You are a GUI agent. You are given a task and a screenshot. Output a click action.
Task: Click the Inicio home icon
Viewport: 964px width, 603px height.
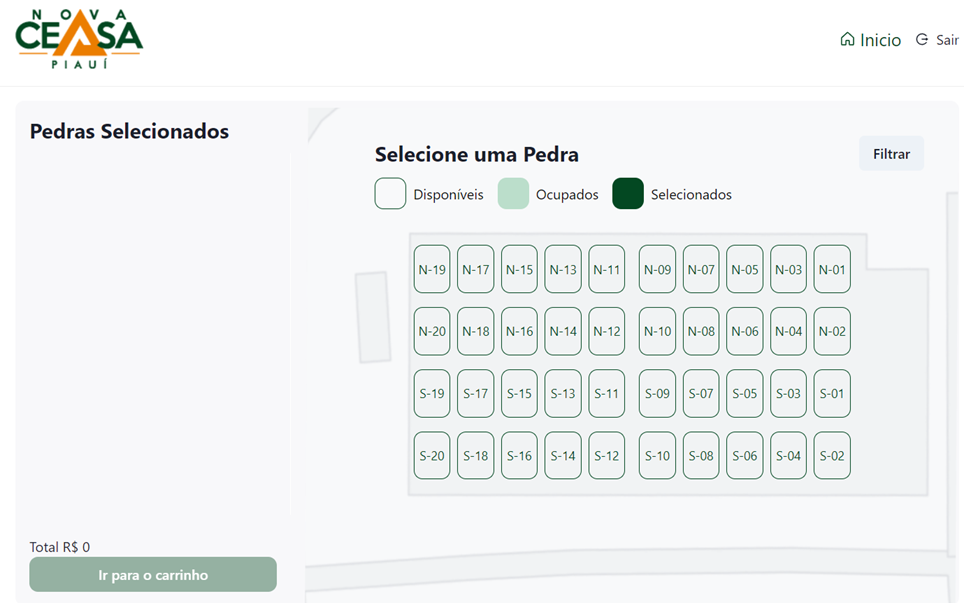[x=848, y=40]
